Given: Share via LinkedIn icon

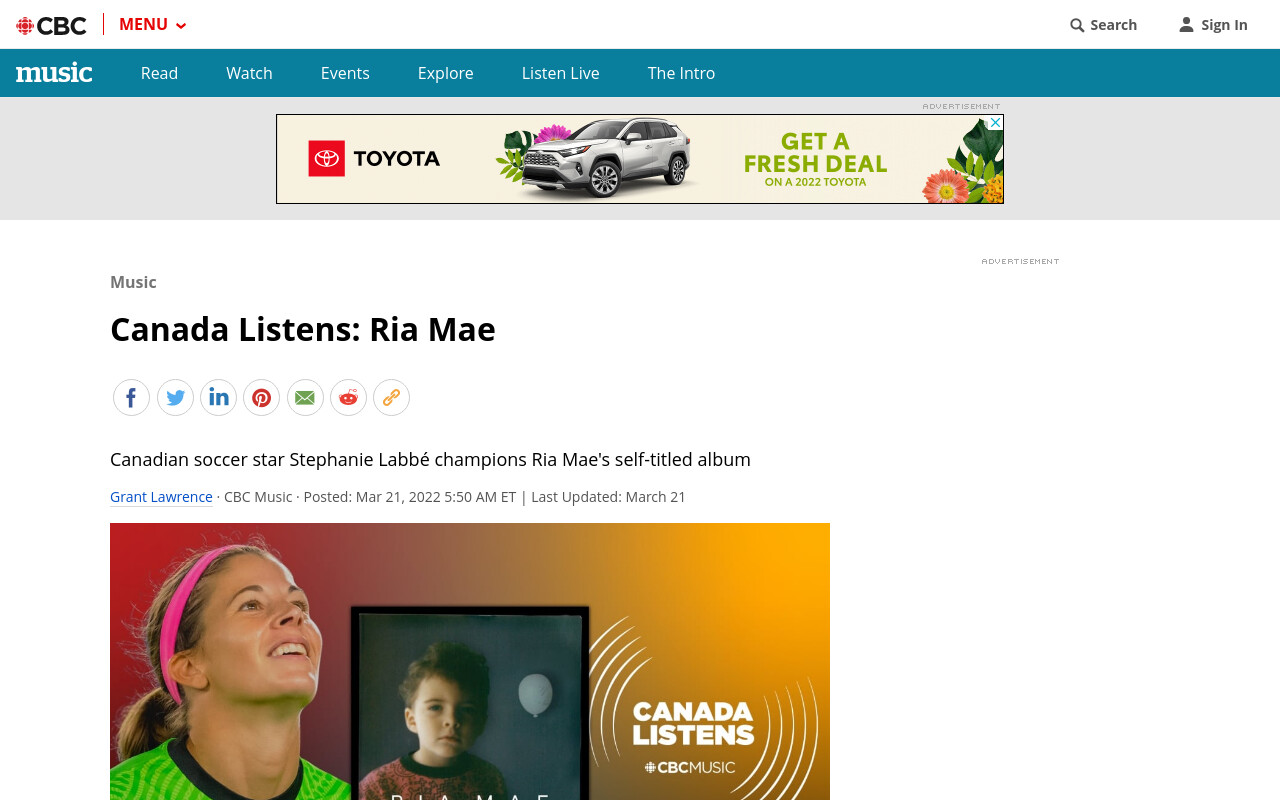Looking at the screenshot, I should click(218, 398).
